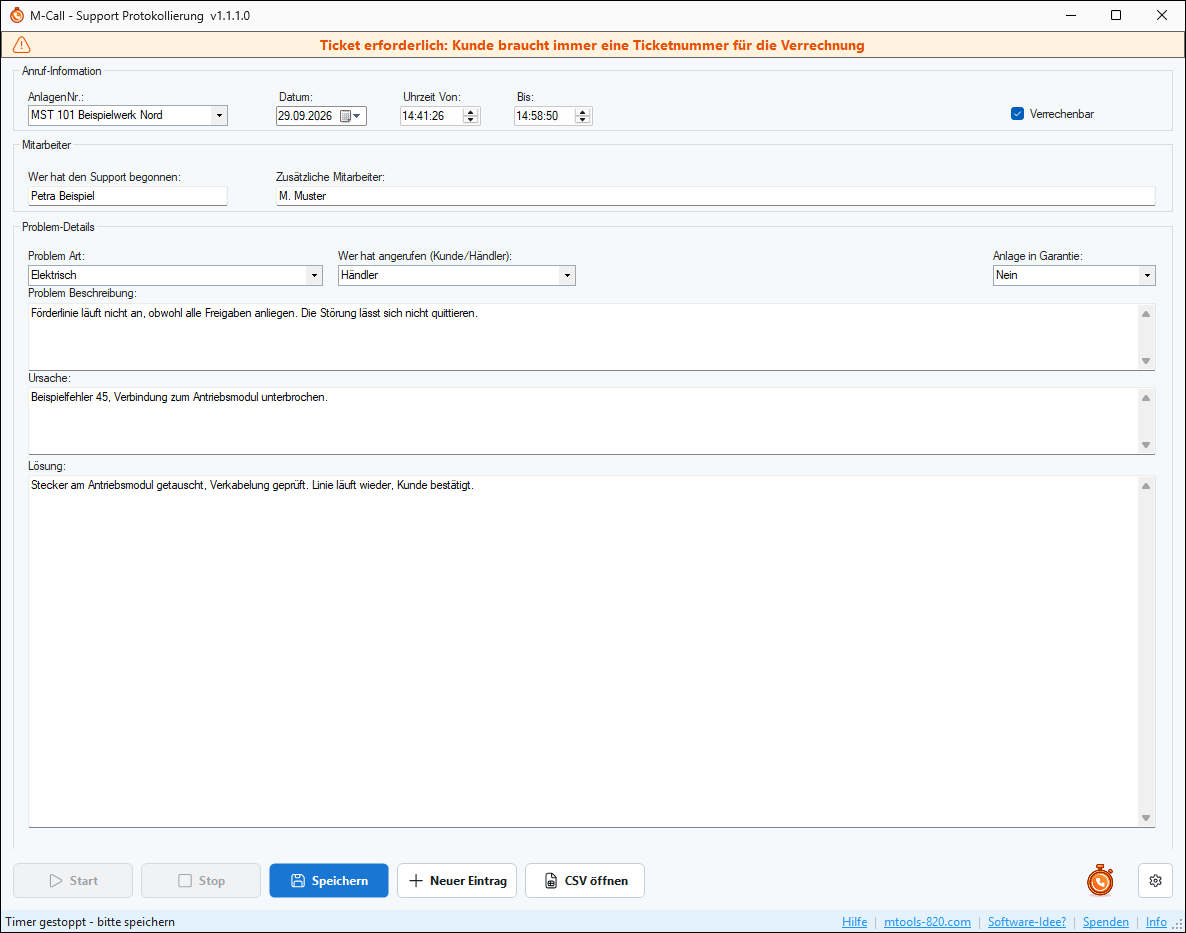The width and height of the screenshot is (1186, 933).
Task: Decrease the Uhrzeit Von time
Action: tap(471, 119)
